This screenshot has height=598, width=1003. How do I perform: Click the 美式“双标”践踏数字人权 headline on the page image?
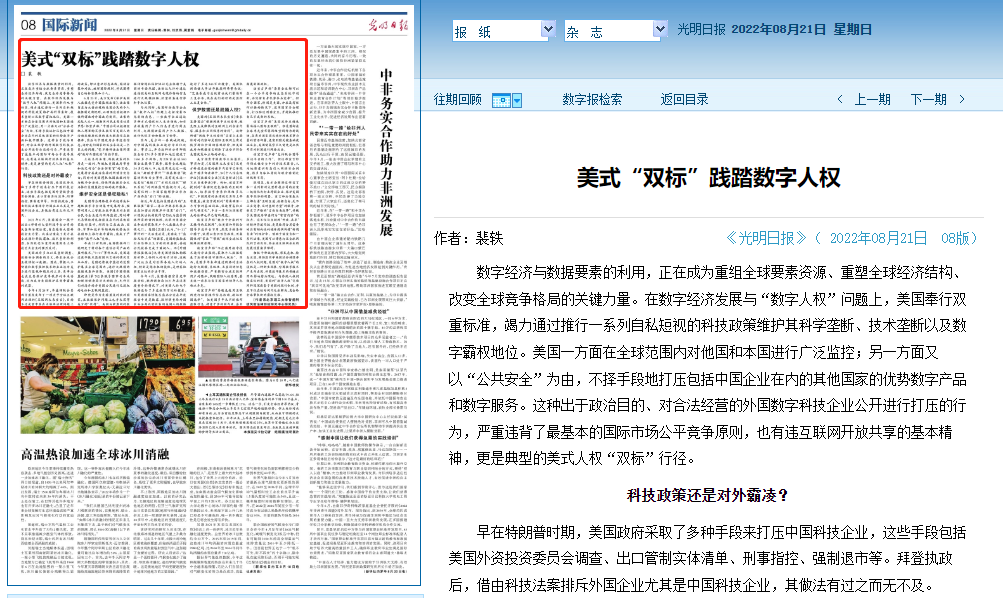click(x=112, y=59)
